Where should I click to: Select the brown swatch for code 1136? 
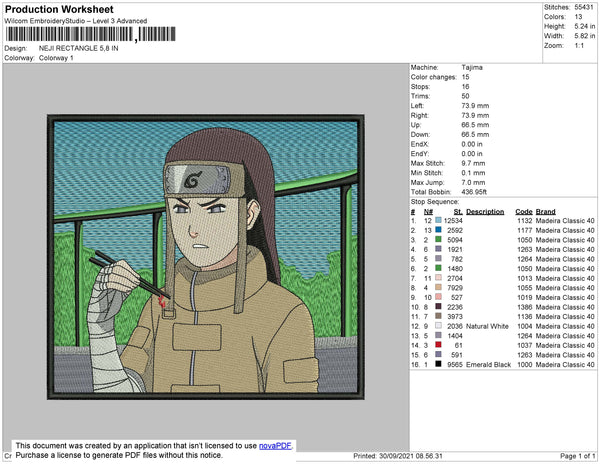click(x=438, y=316)
